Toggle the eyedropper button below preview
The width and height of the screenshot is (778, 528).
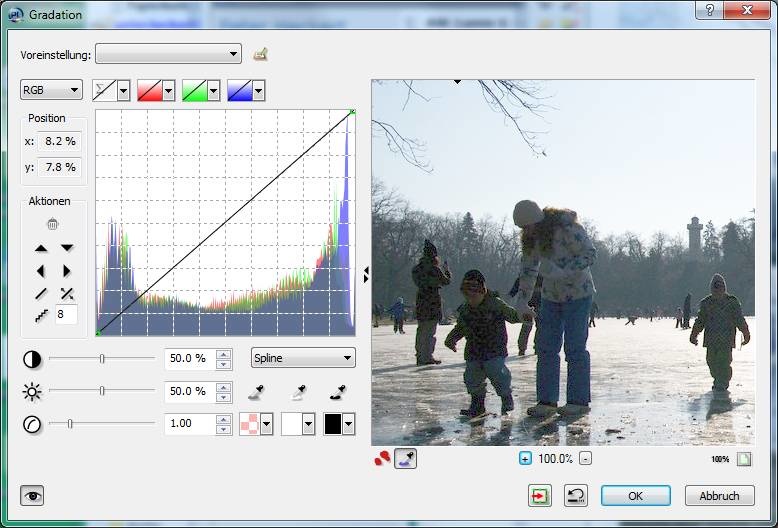click(x=406, y=459)
